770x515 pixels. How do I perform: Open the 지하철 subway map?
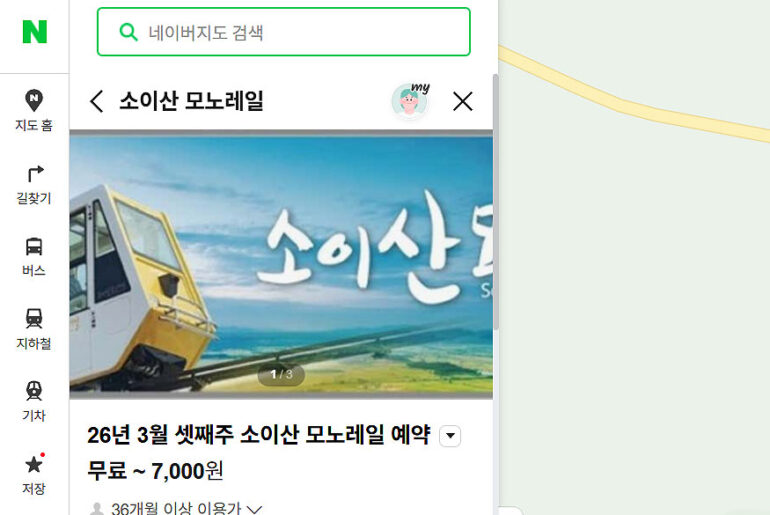34,329
